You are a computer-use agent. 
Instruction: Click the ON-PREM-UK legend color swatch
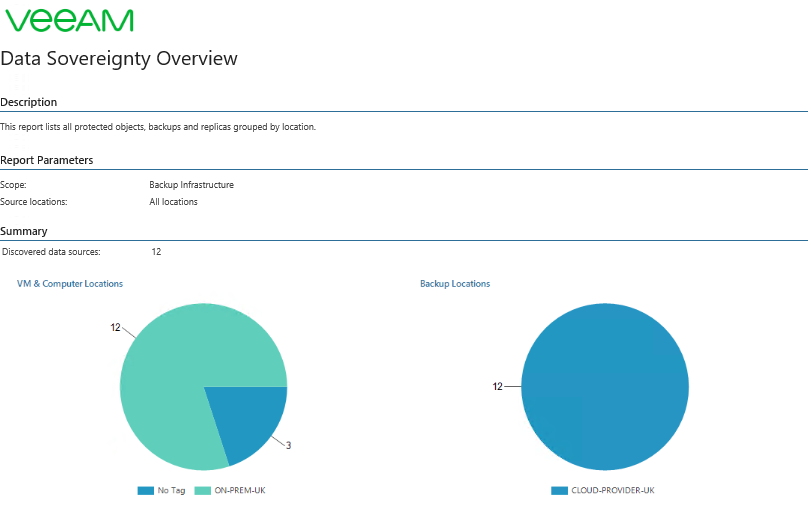point(202,490)
